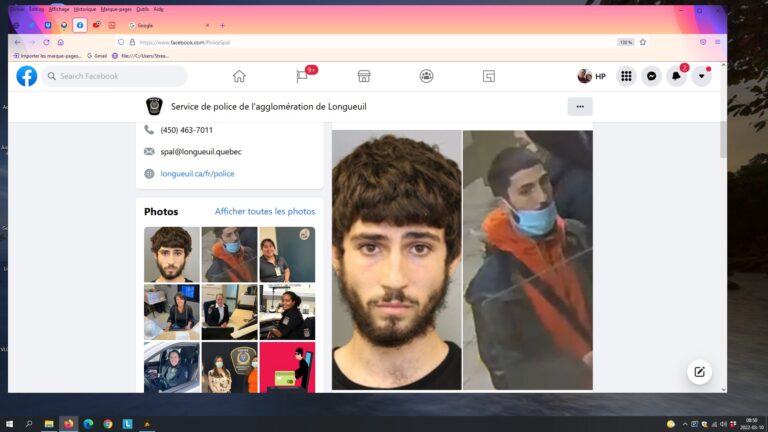Viewport: 768px width, 432px height.
Task: Bookmark page with the star icon
Action: pos(643,42)
